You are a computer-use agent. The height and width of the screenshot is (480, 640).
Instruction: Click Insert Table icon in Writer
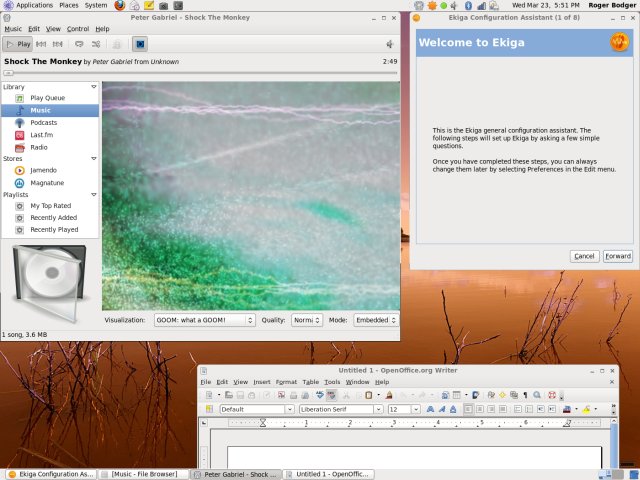(456, 395)
